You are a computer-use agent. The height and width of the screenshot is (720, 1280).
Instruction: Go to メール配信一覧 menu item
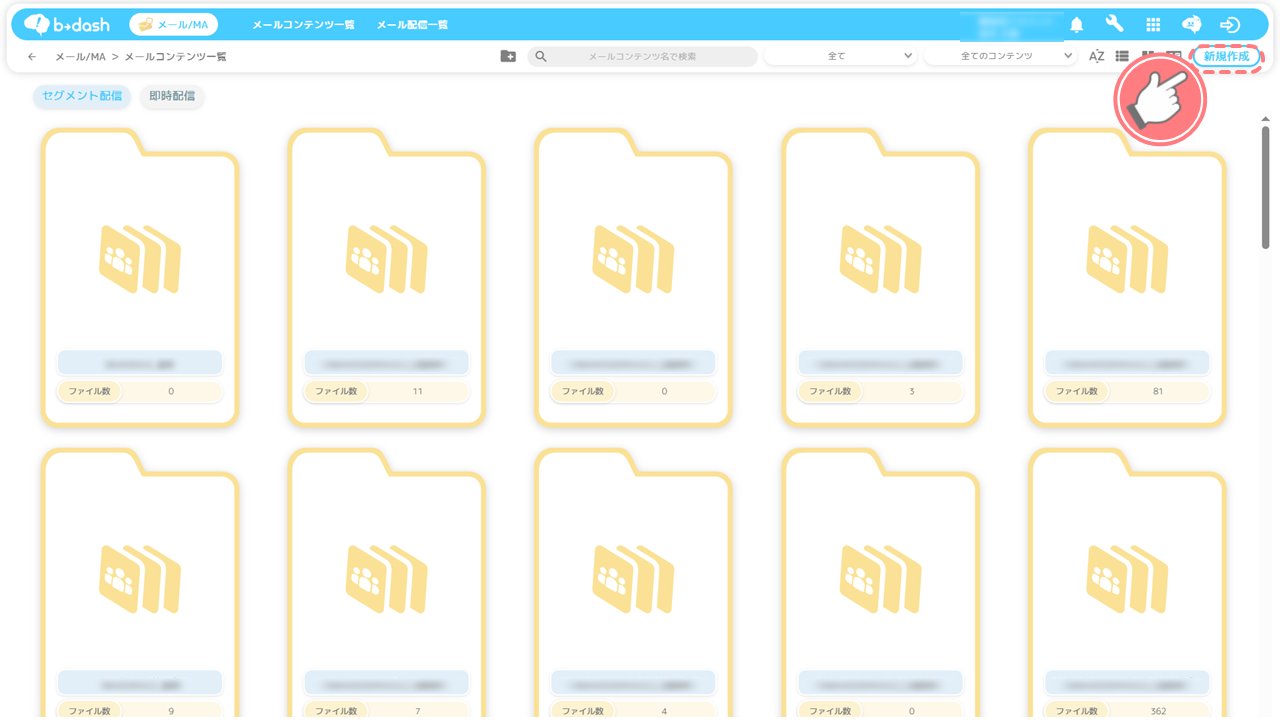[412, 25]
